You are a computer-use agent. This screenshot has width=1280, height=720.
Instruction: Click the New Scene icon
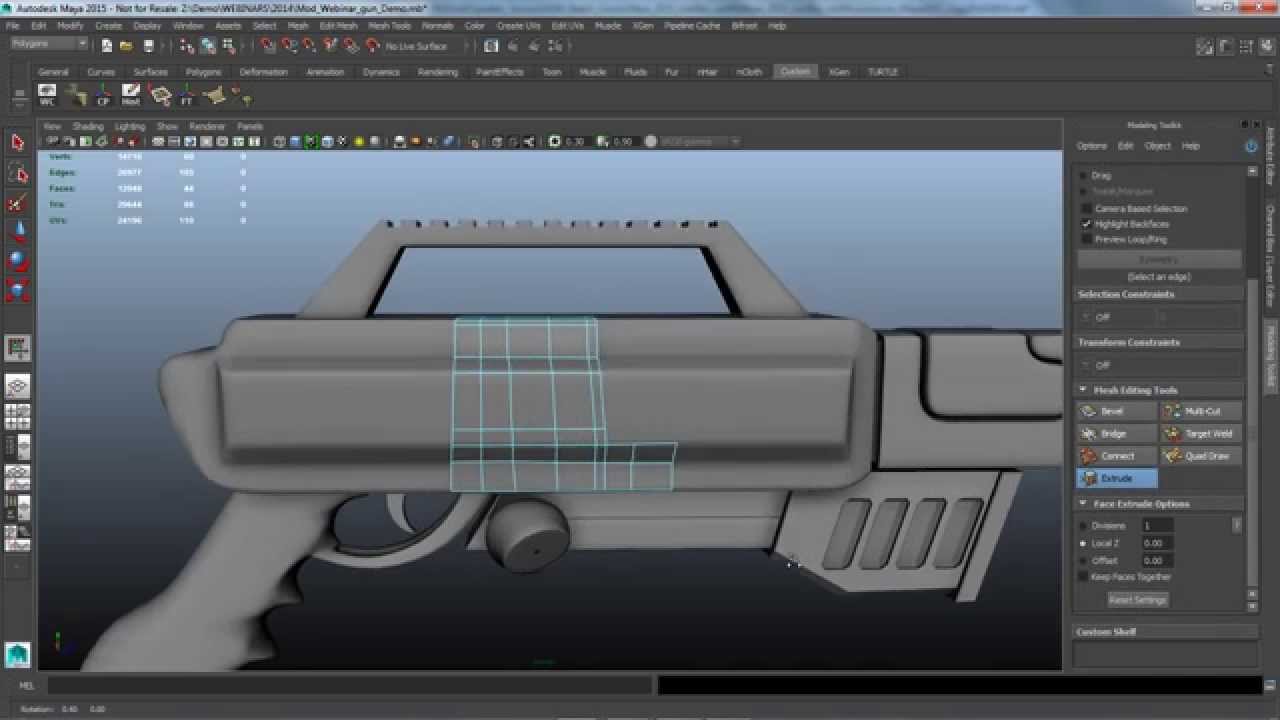(106, 46)
